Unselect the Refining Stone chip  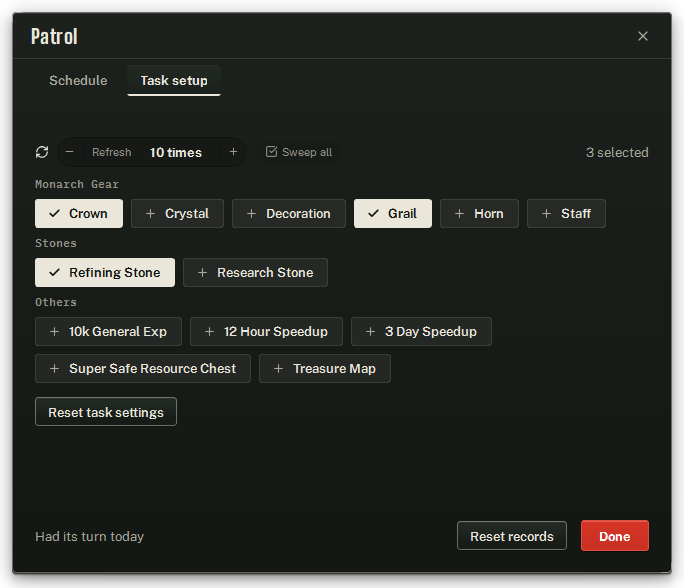(x=105, y=272)
